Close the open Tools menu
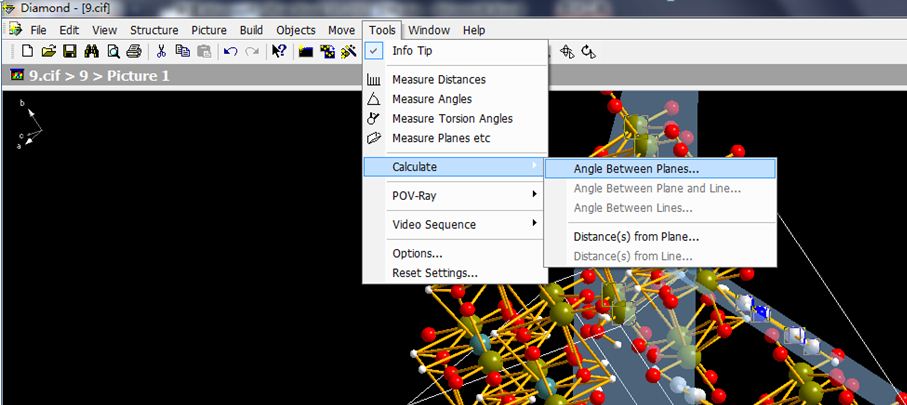The image size is (907, 405). 382,30
